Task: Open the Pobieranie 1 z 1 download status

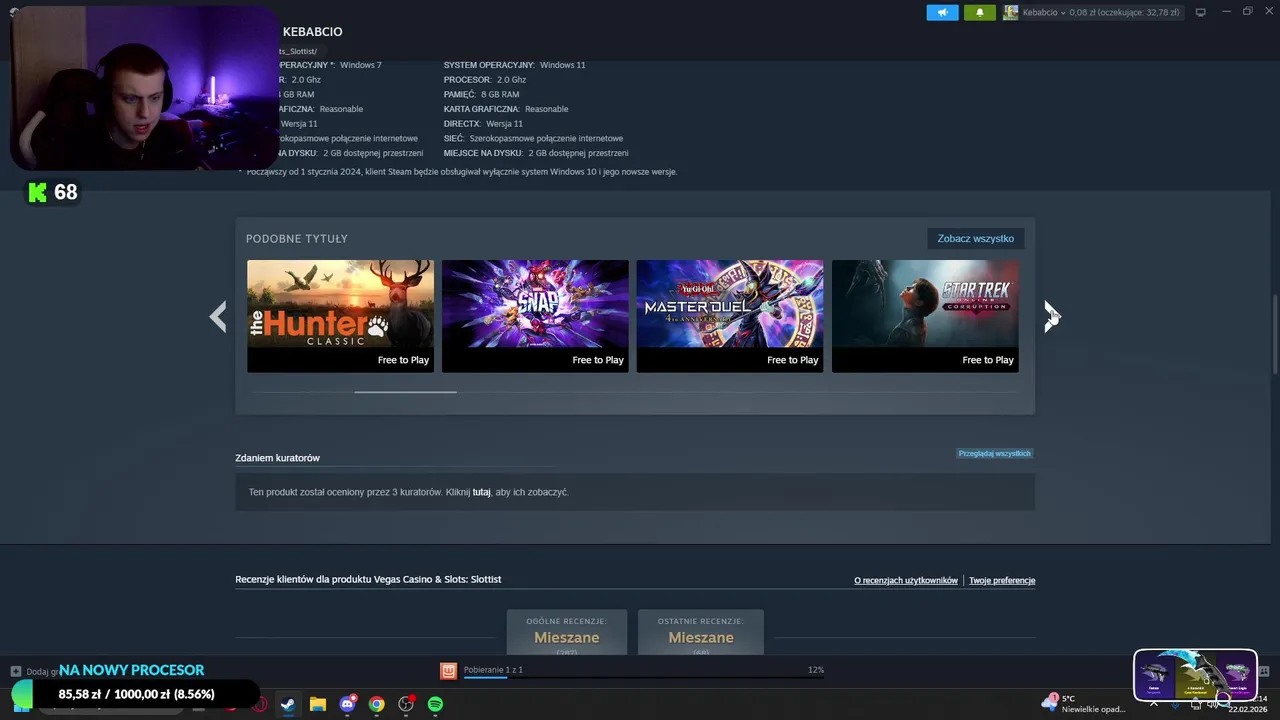Action: pos(493,670)
